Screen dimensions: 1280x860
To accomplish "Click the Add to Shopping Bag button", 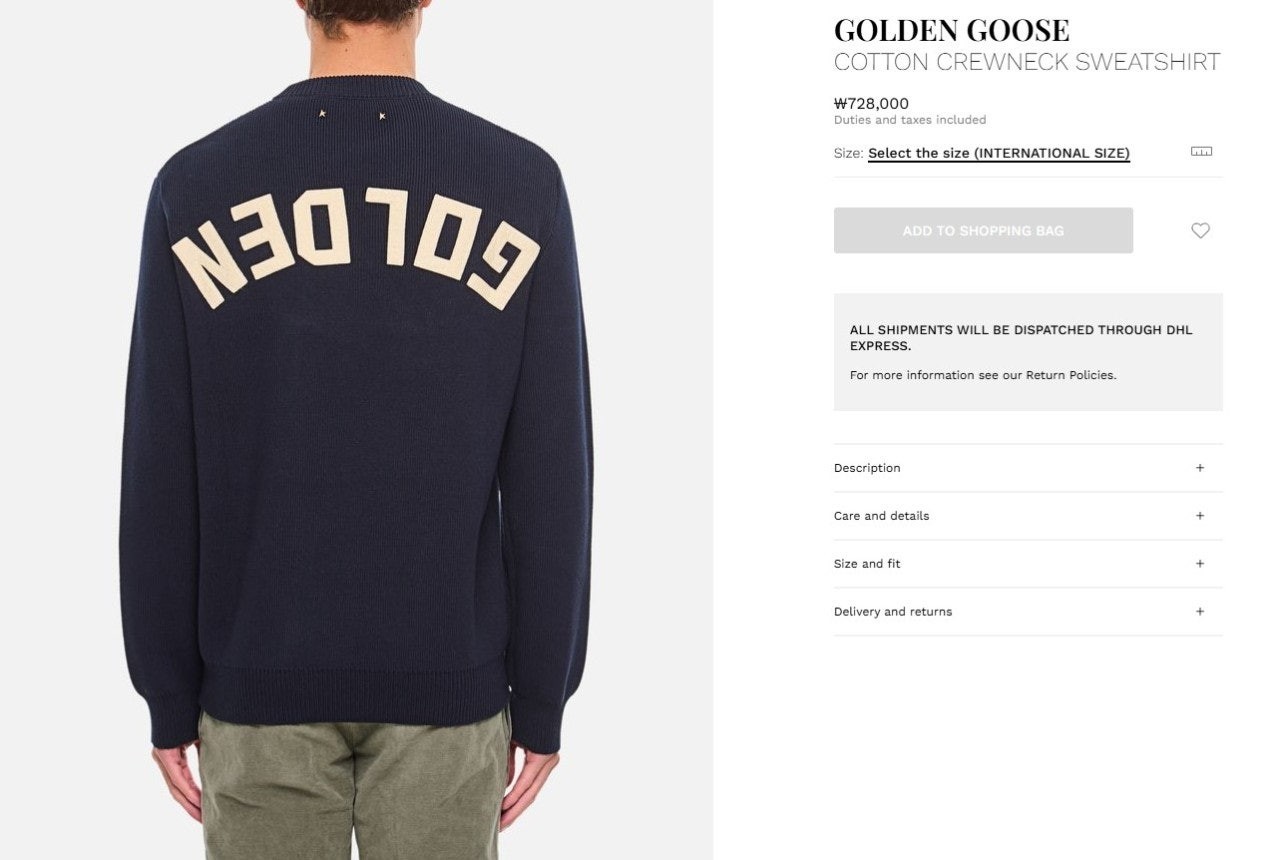I will [983, 231].
